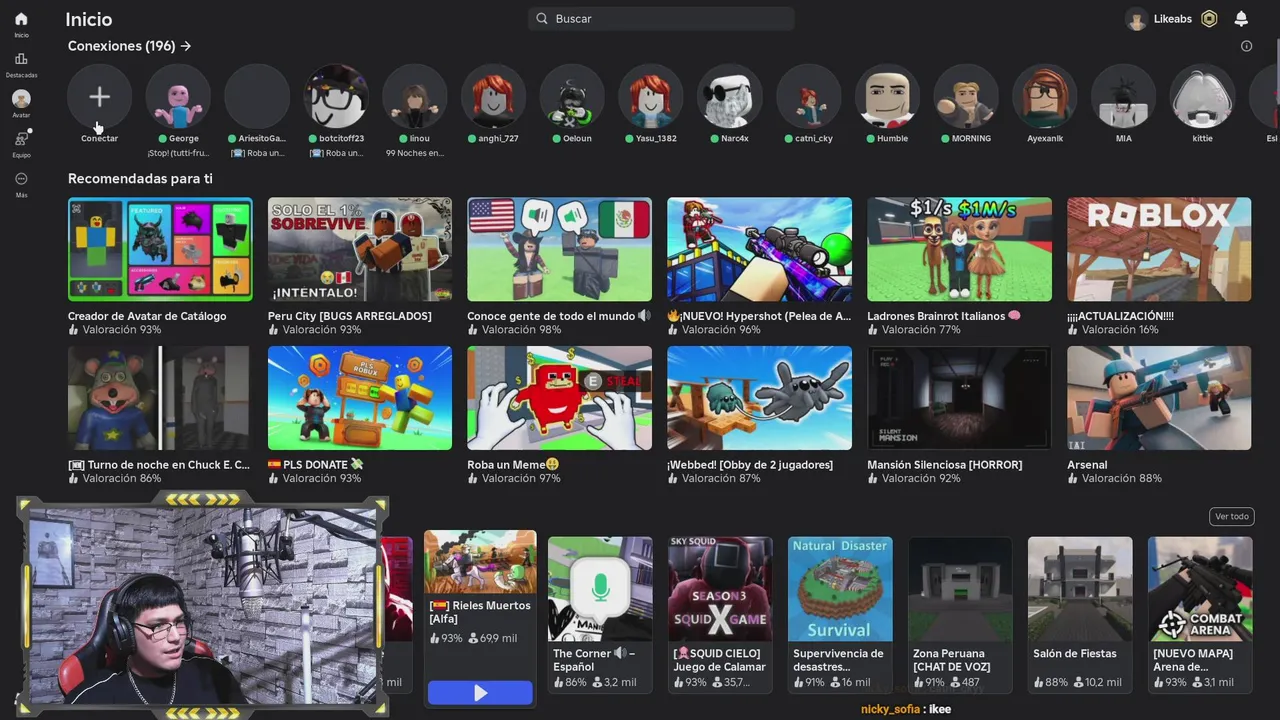Open the Avatar sidebar icon
The height and width of the screenshot is (720, 1280).
21,99
